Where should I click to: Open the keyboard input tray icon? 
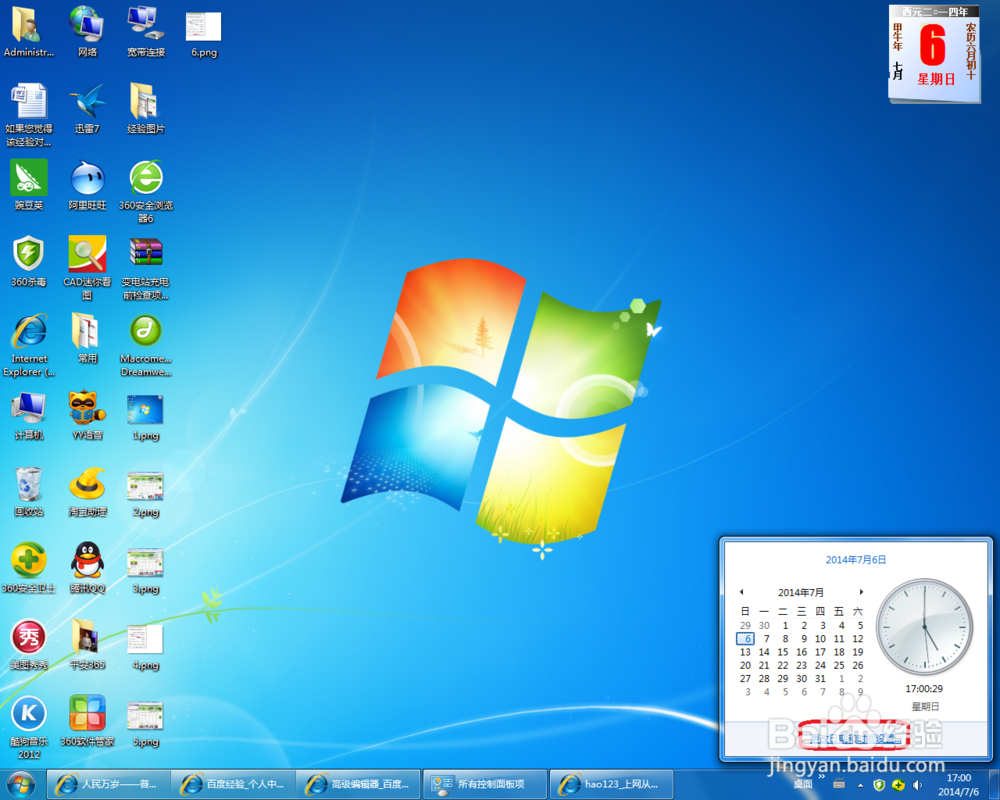click(x=839, y=784)
